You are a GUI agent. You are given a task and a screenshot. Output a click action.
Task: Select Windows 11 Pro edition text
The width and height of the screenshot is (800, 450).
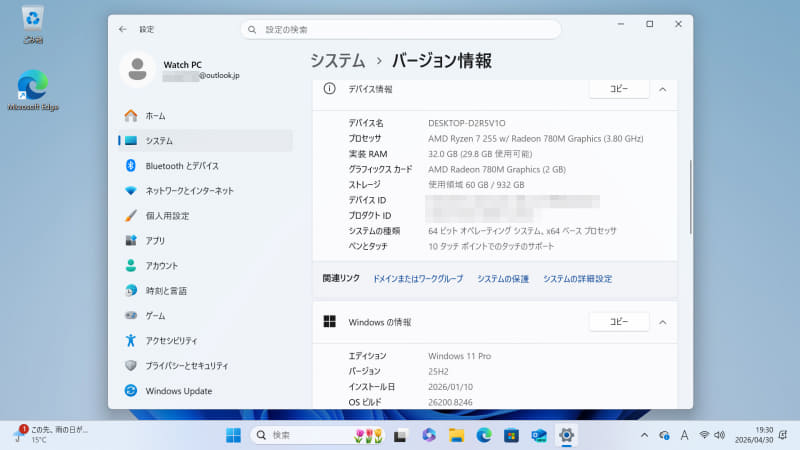click(x=460, y=356)
